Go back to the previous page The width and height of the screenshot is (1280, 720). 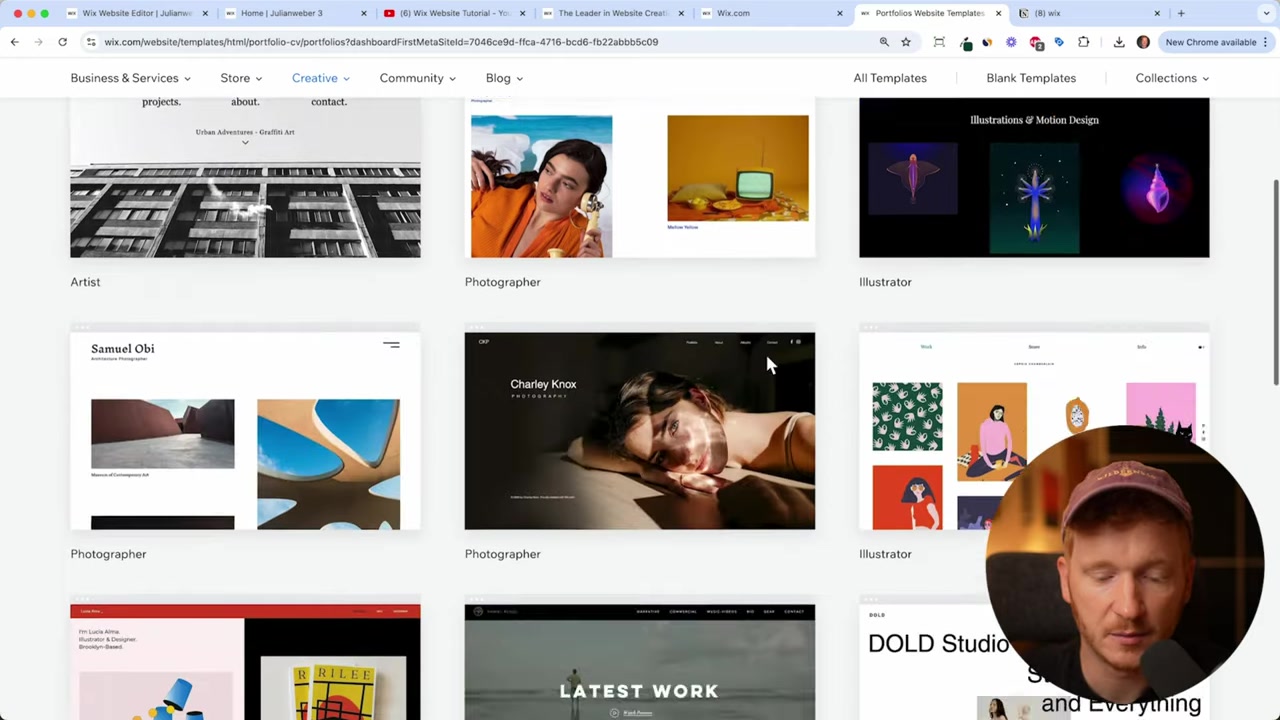(x=15, y=42)
